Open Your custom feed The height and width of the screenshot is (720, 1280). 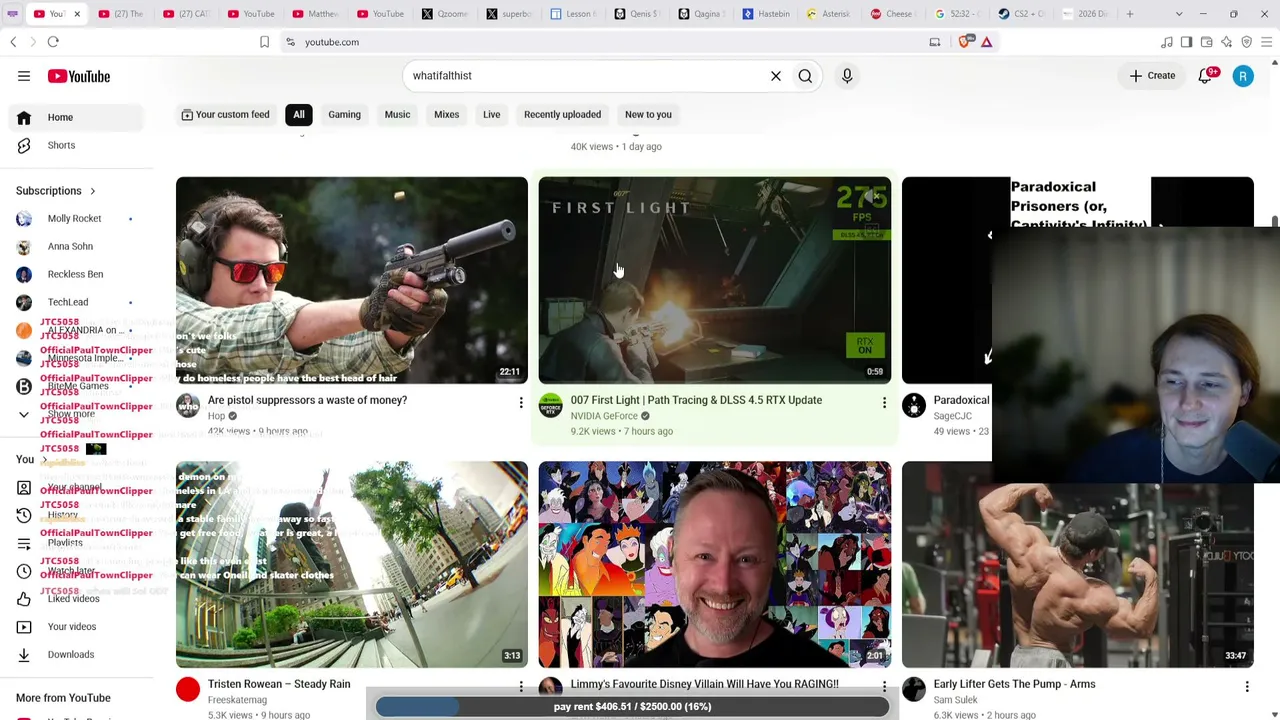click(225, 114)
